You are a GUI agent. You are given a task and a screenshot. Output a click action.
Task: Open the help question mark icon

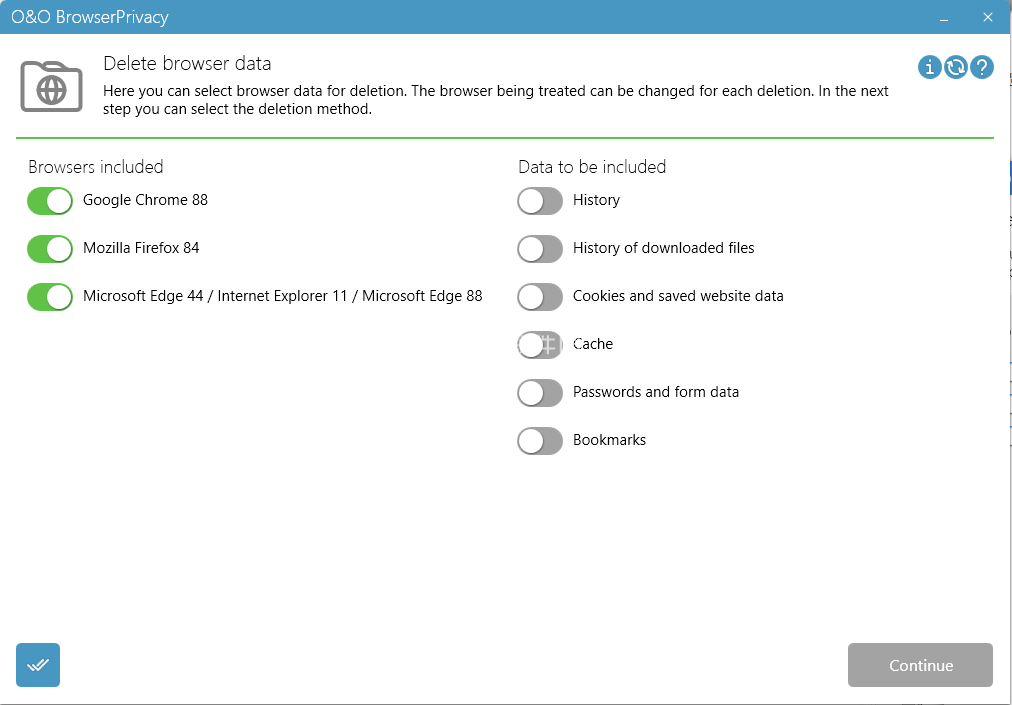(982, 66)
